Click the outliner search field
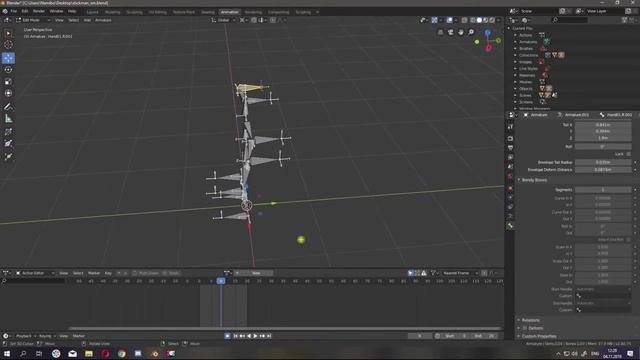 (x=570, y=20)
